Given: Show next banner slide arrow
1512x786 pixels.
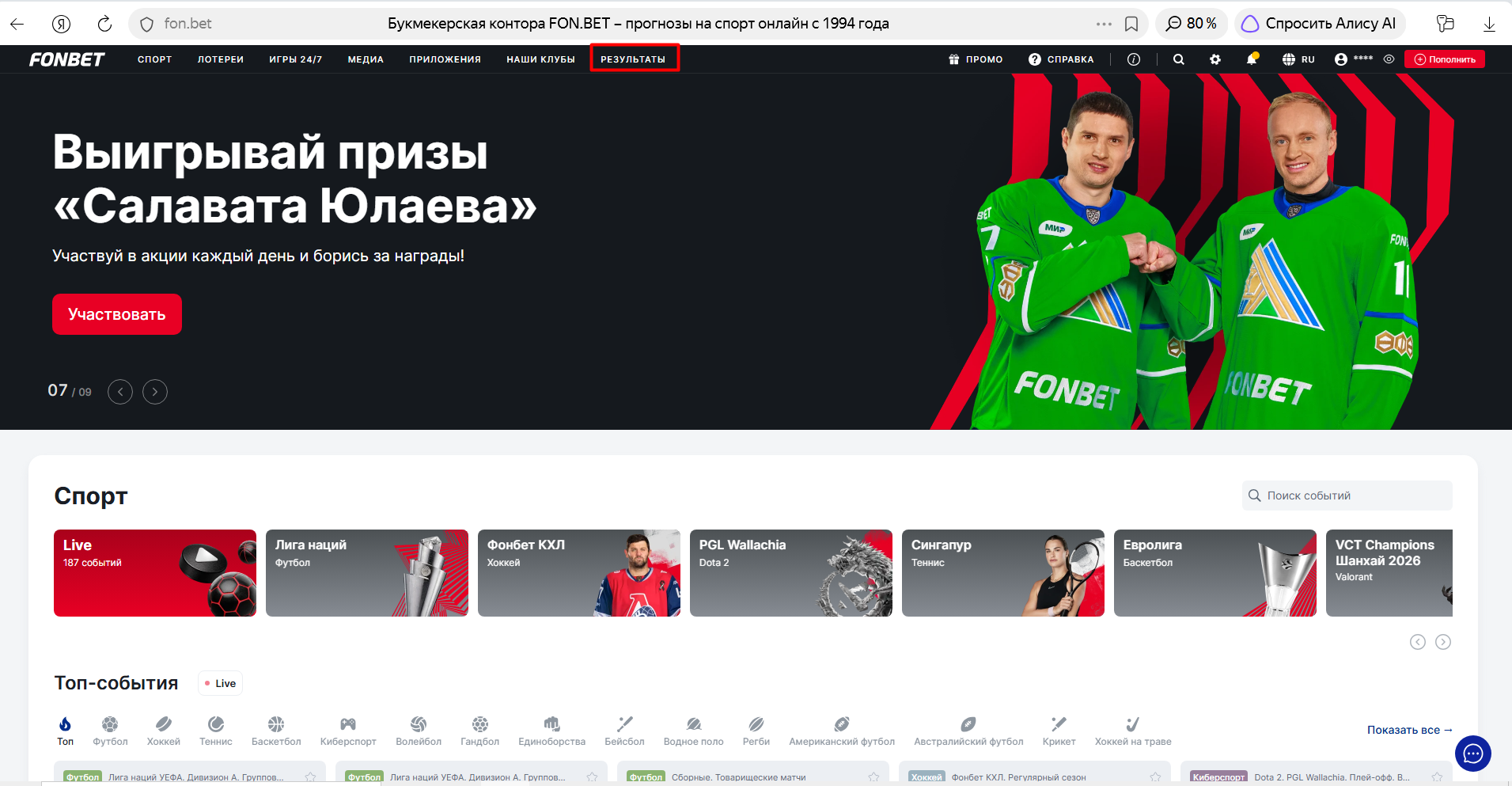Looking at the screenshot, I should 155,392.
